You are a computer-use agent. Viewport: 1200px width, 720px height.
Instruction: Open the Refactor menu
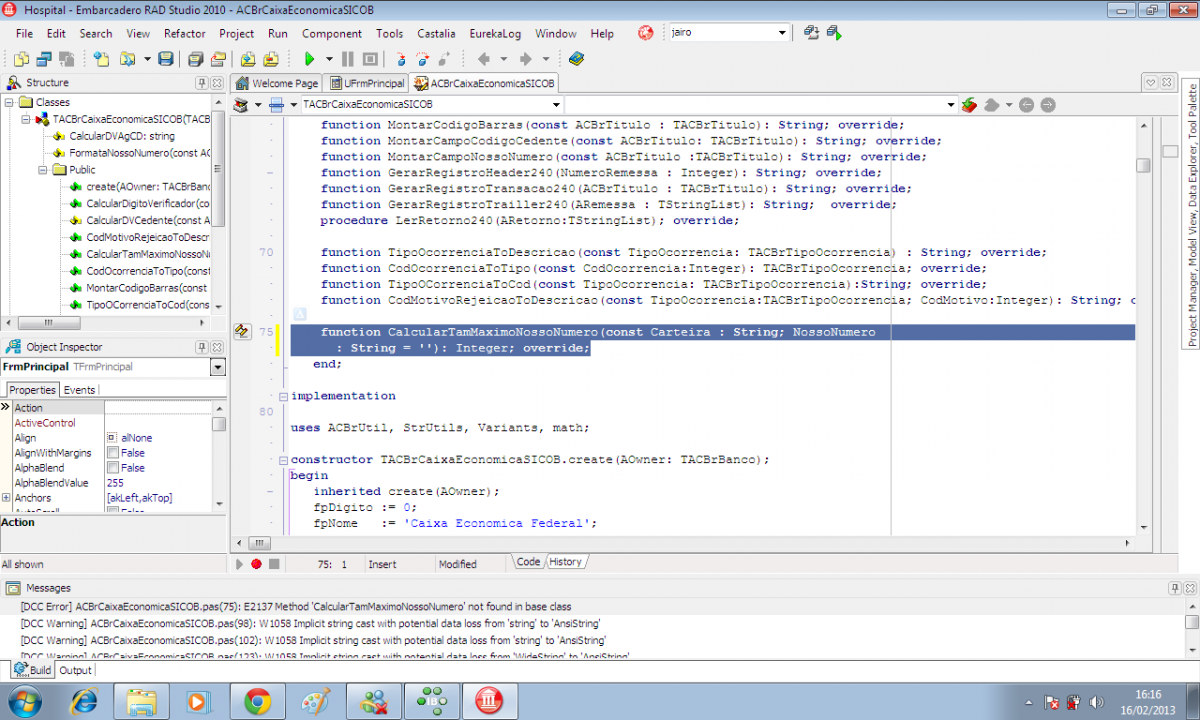click(185, 33)
